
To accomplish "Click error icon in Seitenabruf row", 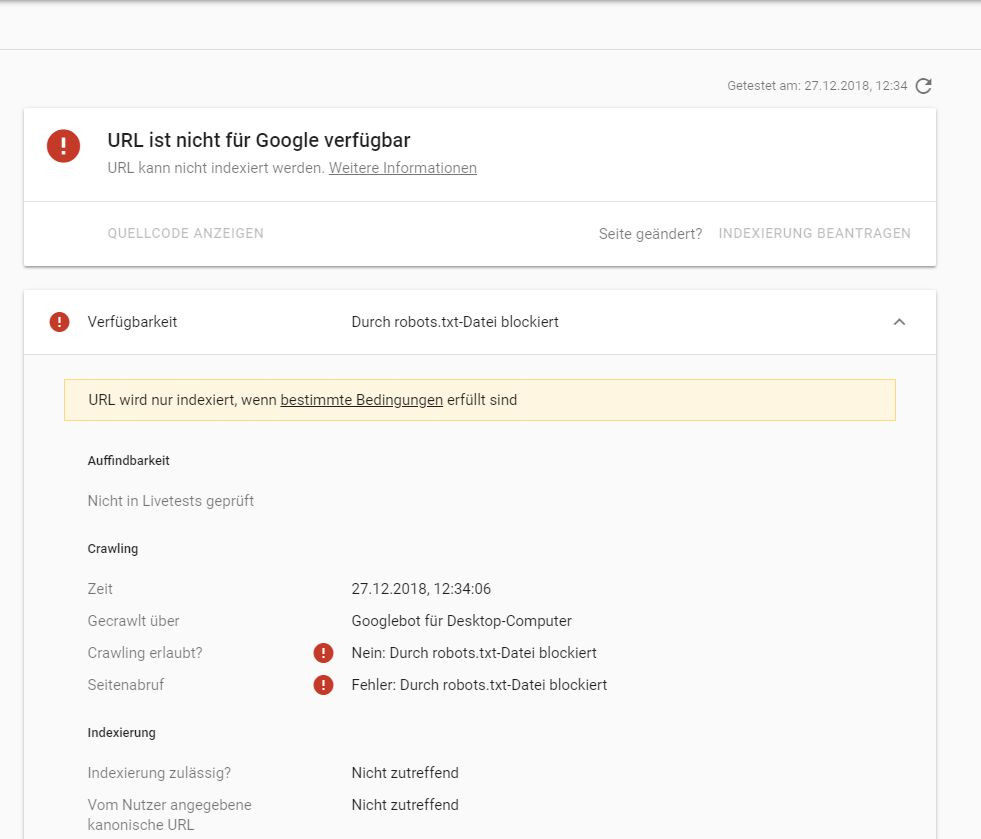I will [x=323, y=684].
